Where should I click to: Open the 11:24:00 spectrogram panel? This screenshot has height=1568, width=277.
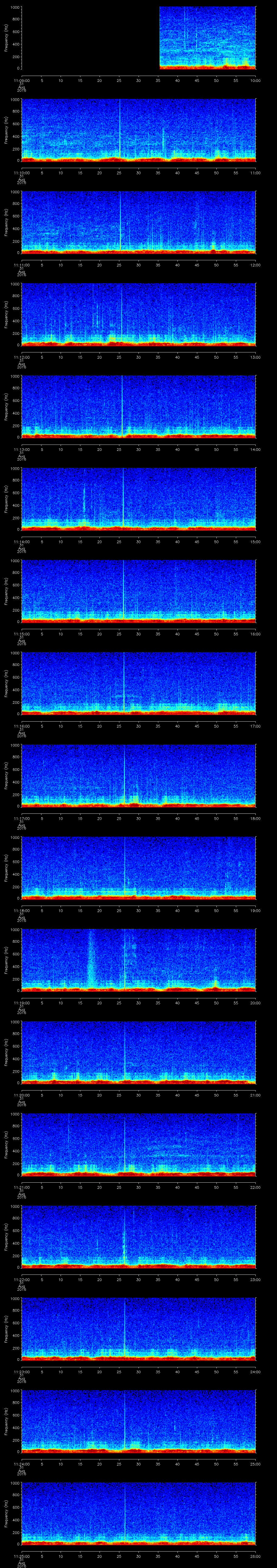click(x=138, y=1419)
